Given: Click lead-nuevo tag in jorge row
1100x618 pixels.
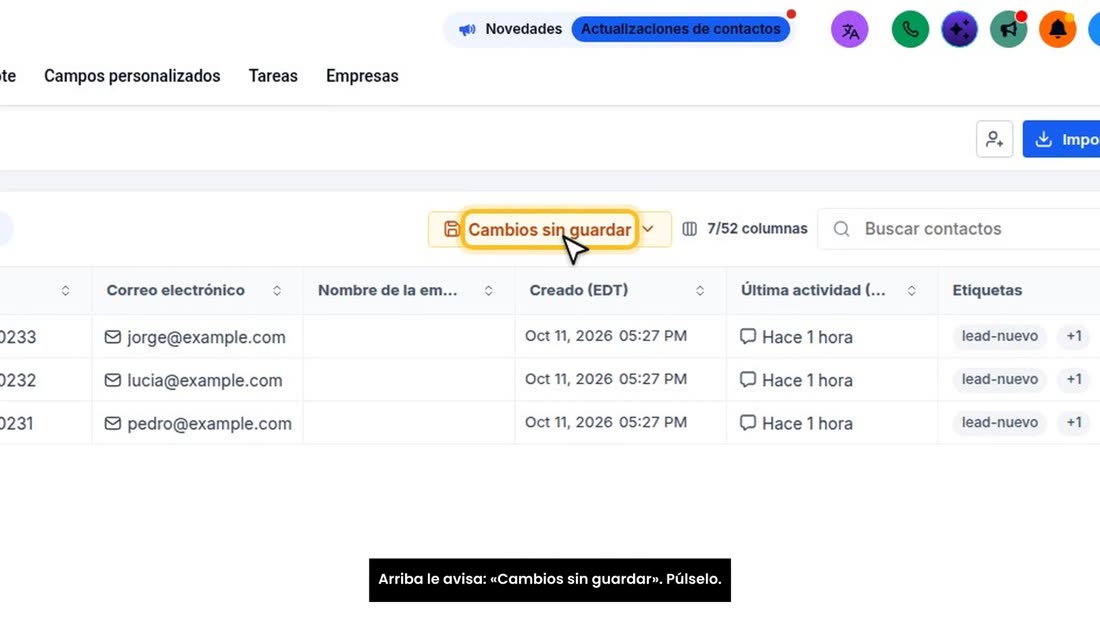Looking at the screenshot, I should pyautogui.click(x=1000, y=336).
